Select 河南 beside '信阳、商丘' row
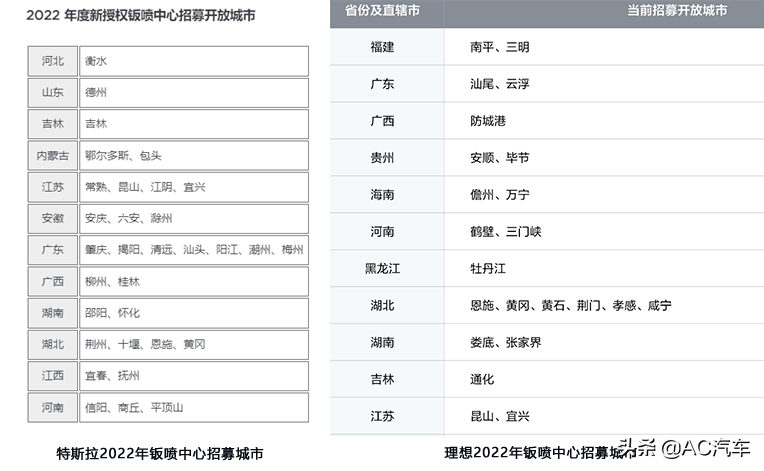 coord(53,407)
